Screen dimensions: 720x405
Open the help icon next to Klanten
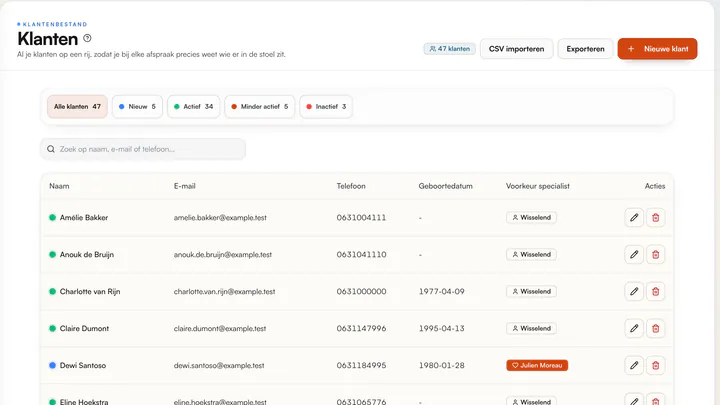87,38
